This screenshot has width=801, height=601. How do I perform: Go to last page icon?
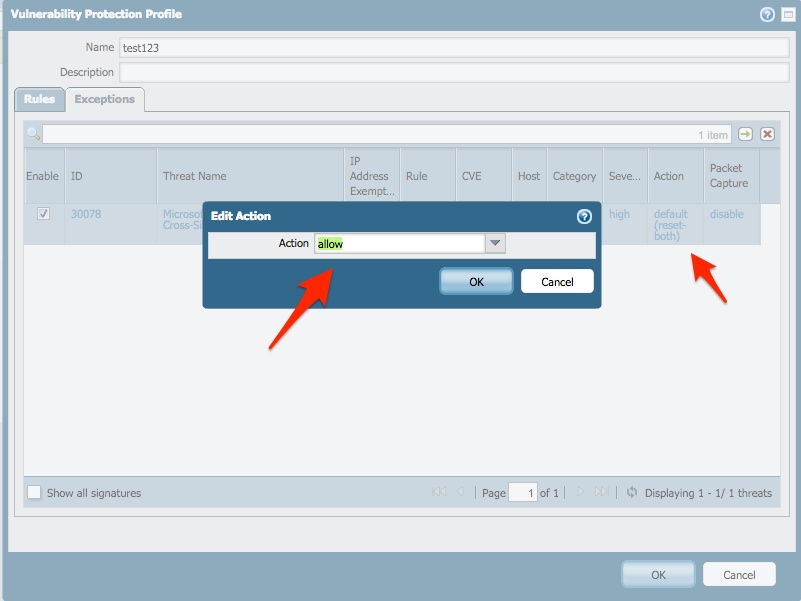tap(601, 492)
